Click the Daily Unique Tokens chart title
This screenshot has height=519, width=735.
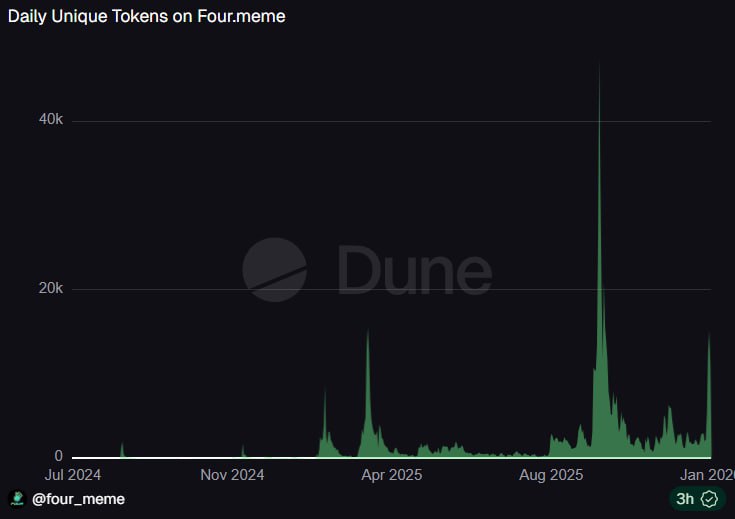pyautogui.click(x=147, y=17)
